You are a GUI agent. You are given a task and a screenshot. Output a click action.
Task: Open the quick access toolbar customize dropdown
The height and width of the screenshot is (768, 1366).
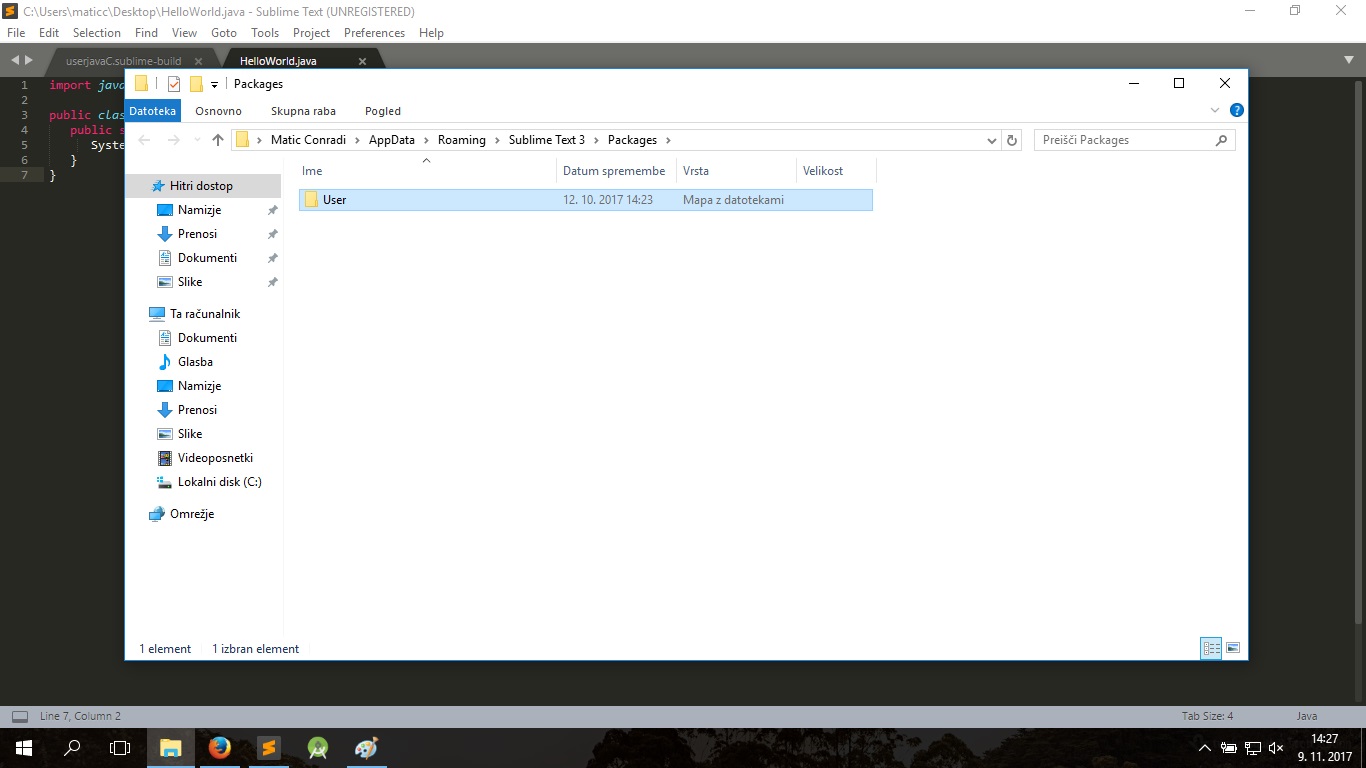click(214, 85)
